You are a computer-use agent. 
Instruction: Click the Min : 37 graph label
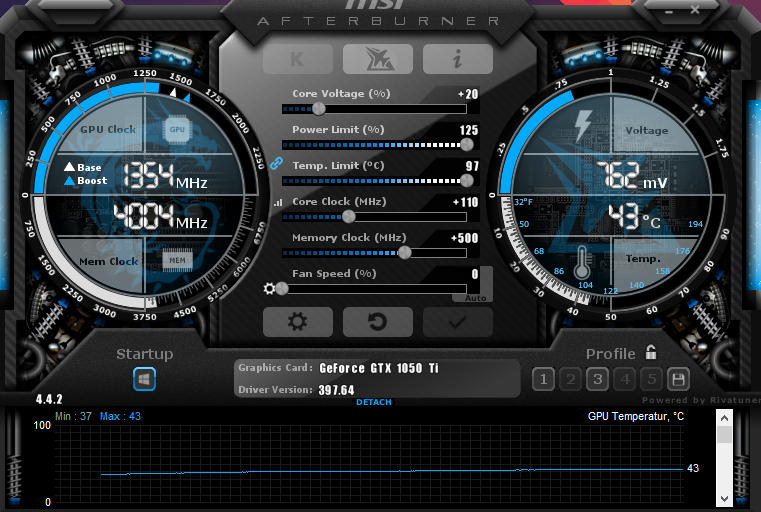pos(73,416)
